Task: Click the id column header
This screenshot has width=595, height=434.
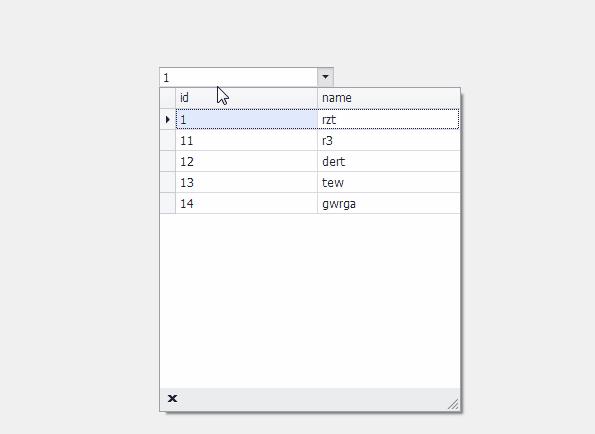Action: point(246,98)
